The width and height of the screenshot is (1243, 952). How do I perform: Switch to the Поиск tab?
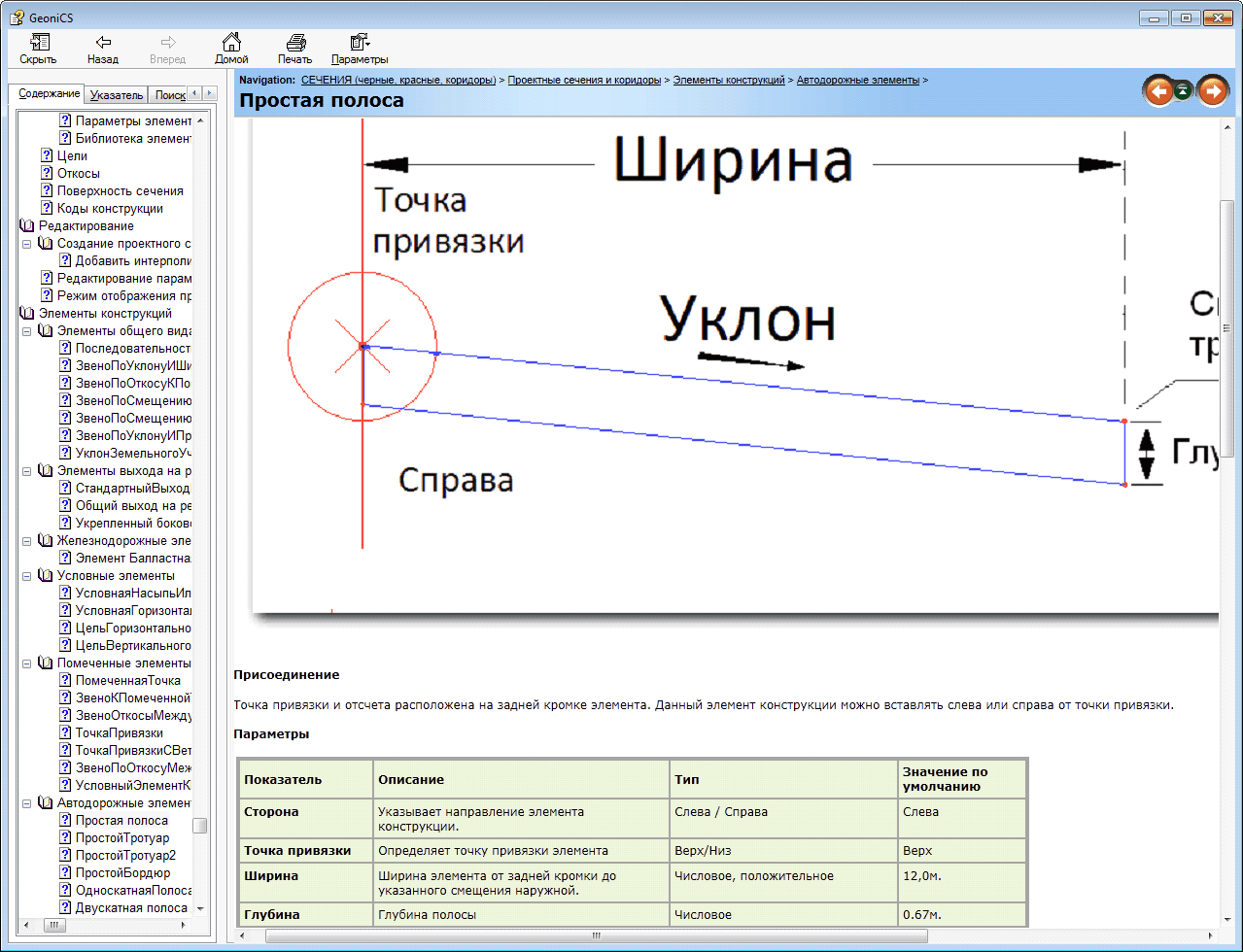pos(169,95)
